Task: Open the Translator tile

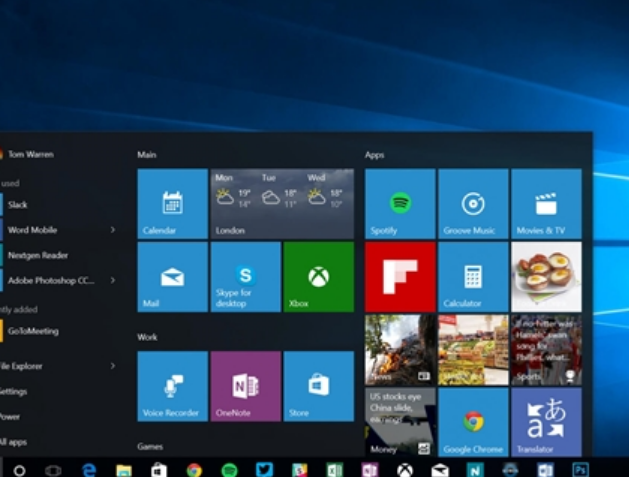Action: (546, 423)
